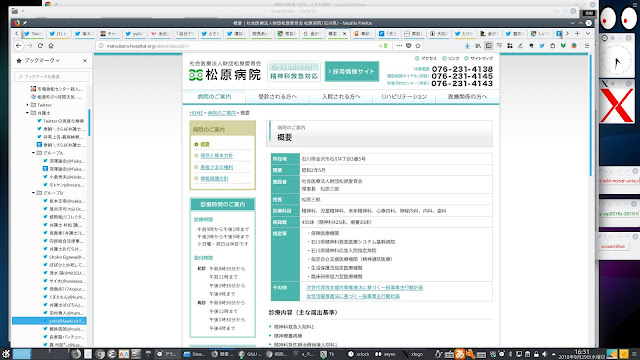640x360 pixels.
Task: Open the KDE application launcher in taskbar
Action: pos(5,354)
